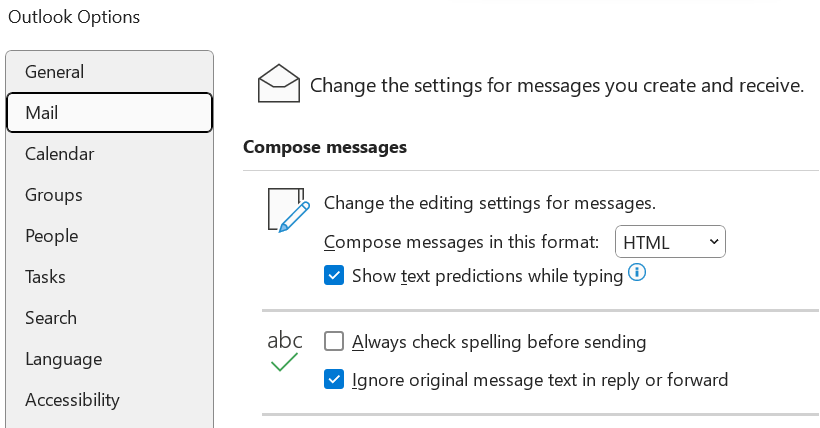
Task: Click the pencil and paper editing icon
Action: tap(285, 210)
